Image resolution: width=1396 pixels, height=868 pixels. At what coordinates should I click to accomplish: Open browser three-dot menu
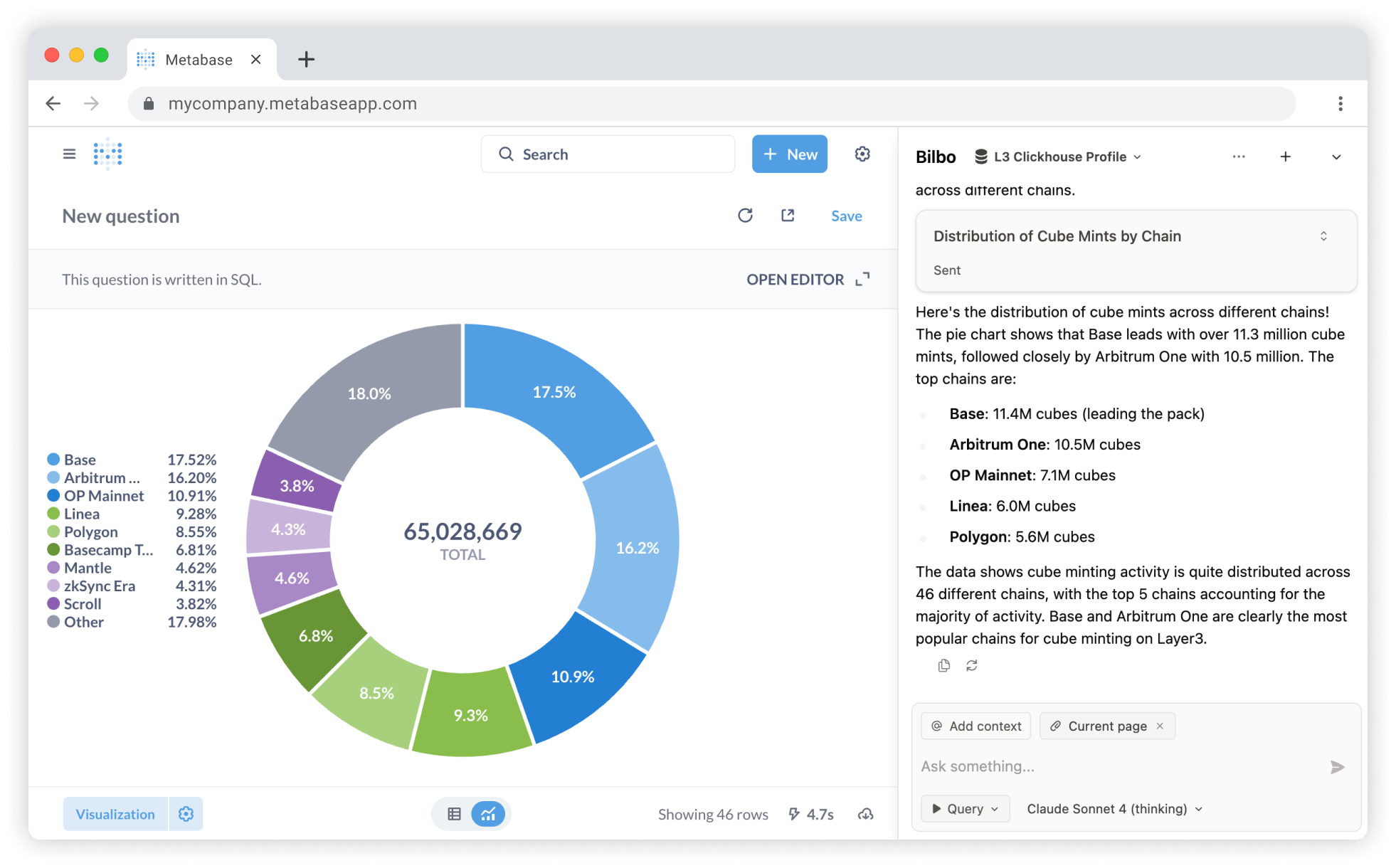tap(1341, 104)
